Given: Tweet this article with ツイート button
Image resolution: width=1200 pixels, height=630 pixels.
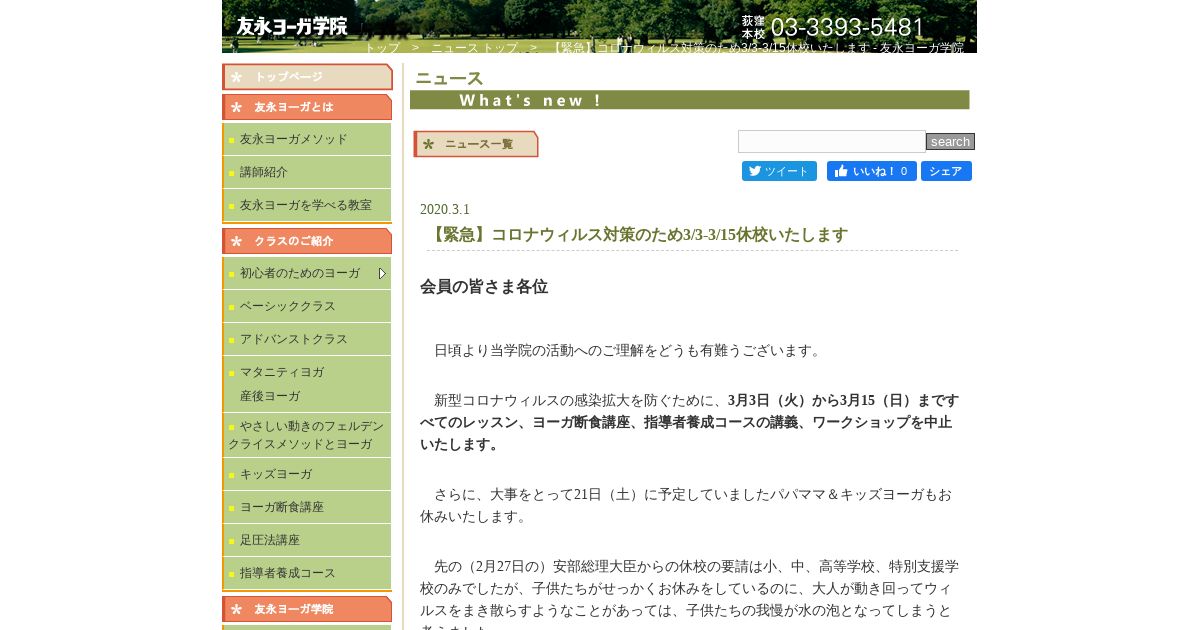Looking at the screenshot, I should [x=779, y=171].
